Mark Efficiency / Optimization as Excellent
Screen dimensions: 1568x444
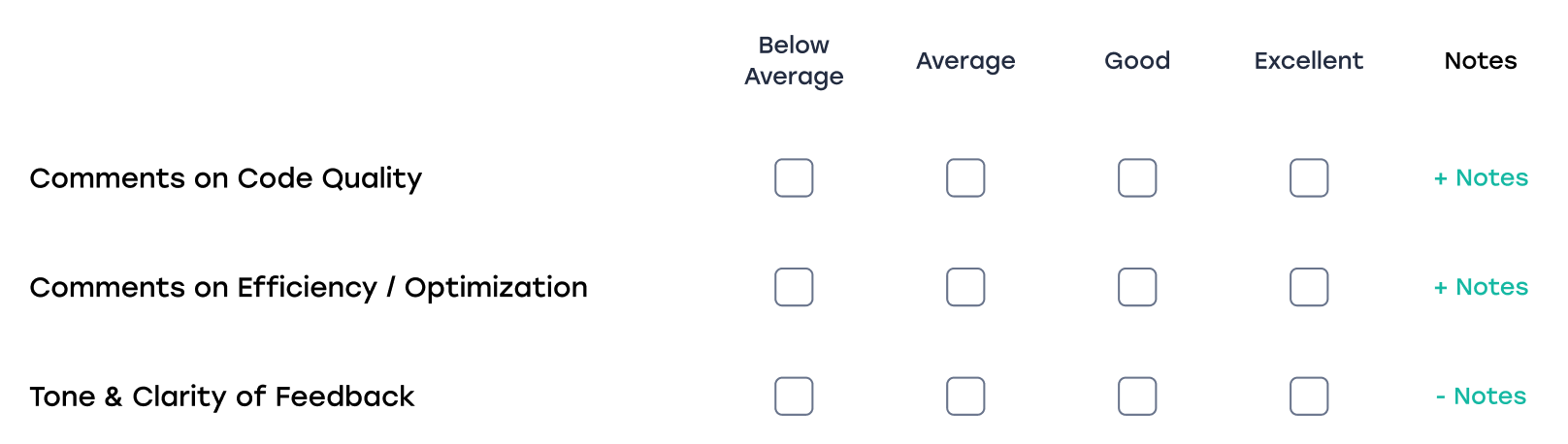tap(1309, 287)
